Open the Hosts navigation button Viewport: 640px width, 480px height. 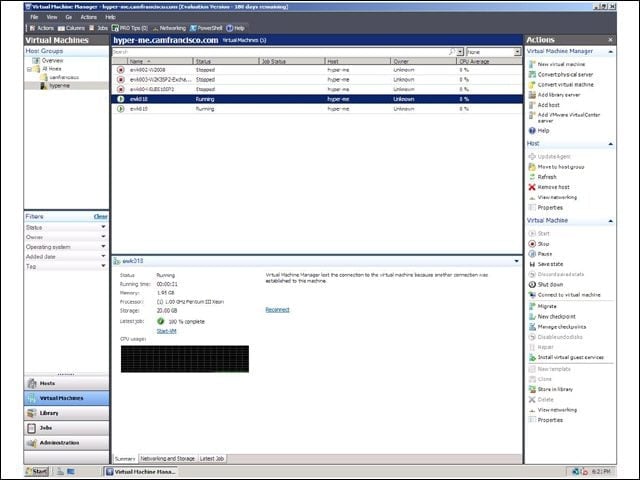[67, 383]
